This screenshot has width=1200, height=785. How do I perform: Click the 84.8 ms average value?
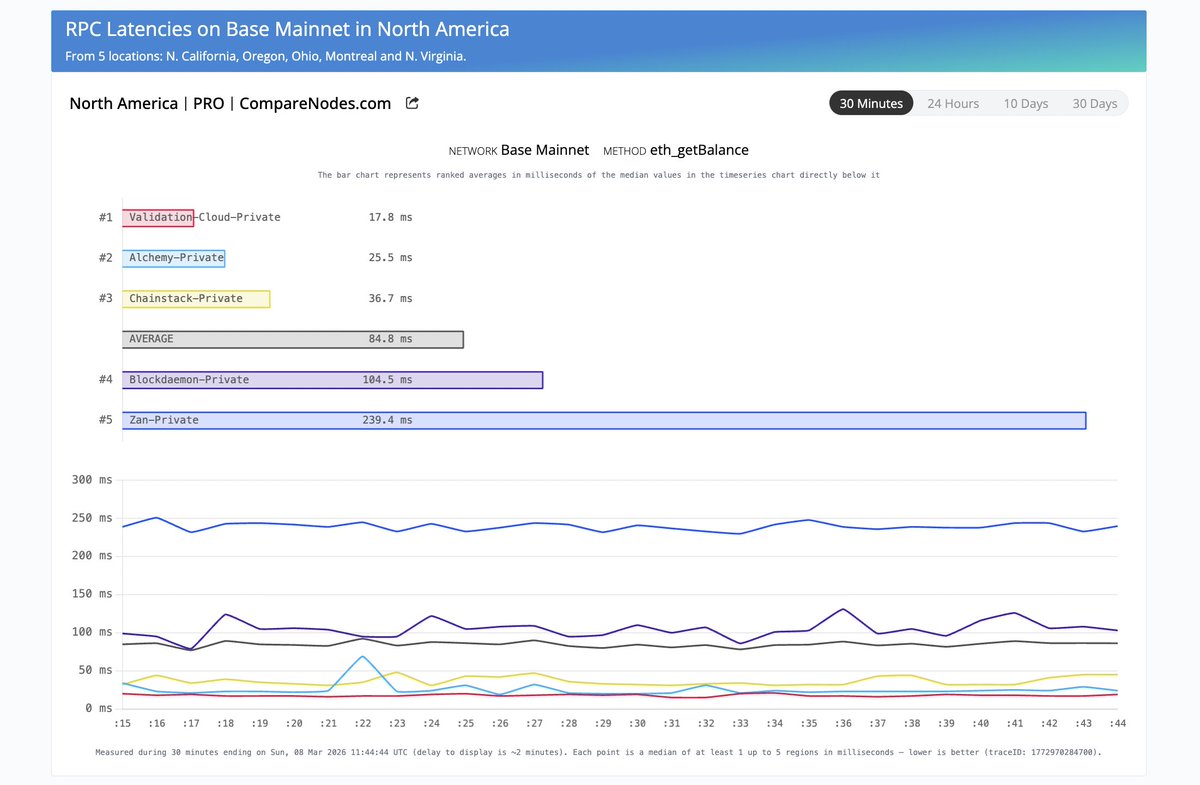click(x=390, y=339)
